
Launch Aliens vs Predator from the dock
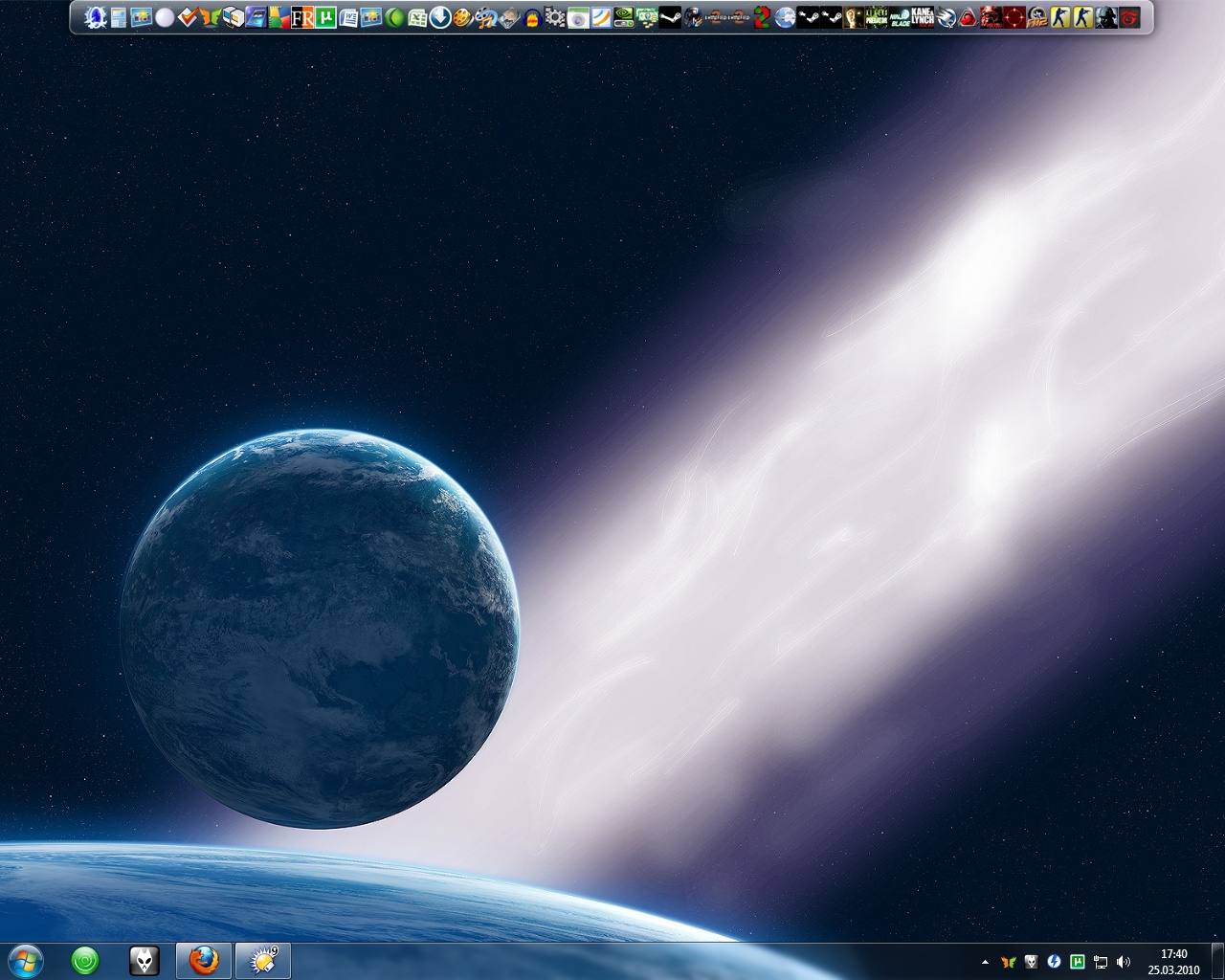point(877,17)
